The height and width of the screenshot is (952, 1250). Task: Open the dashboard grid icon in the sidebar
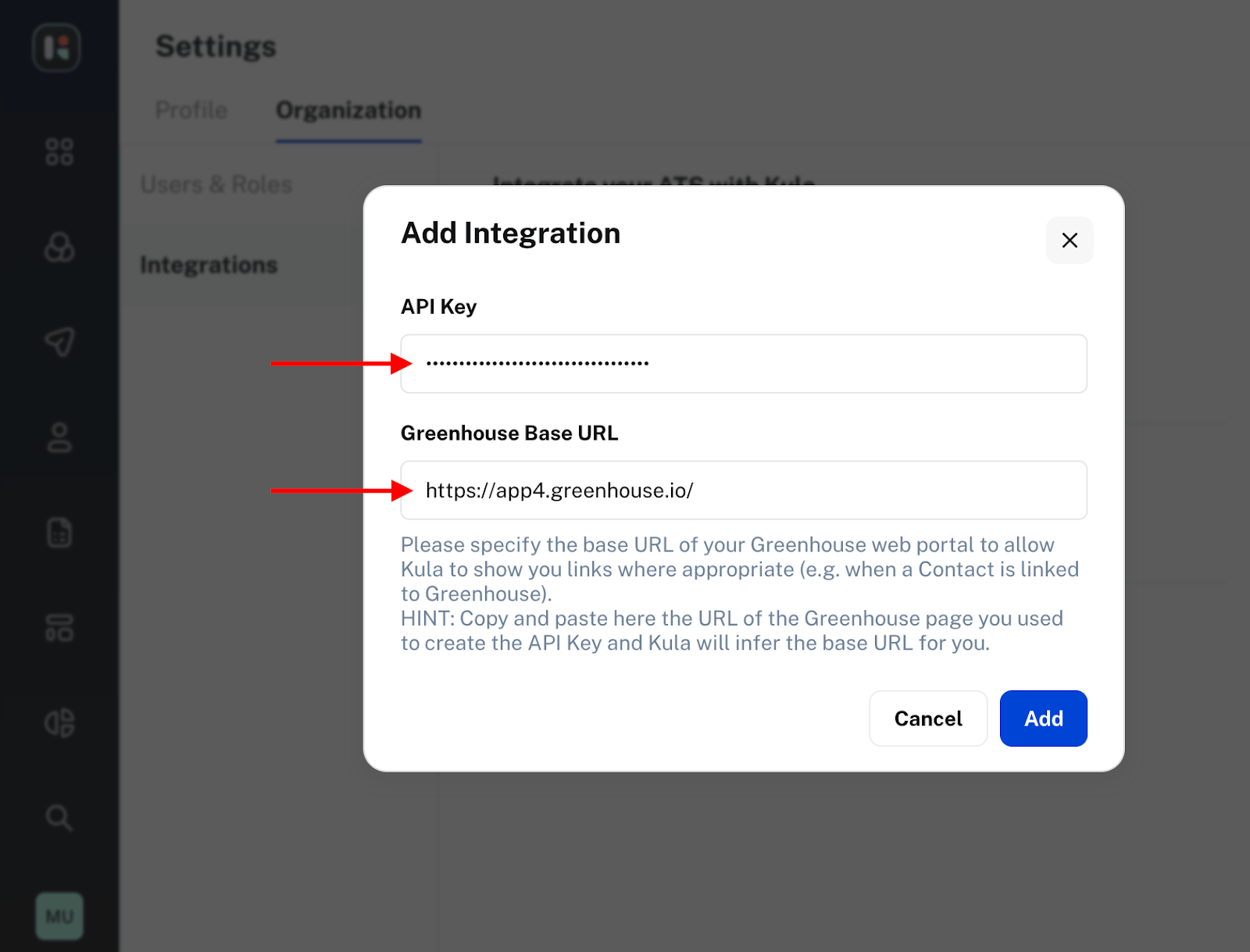click(59, 152)
